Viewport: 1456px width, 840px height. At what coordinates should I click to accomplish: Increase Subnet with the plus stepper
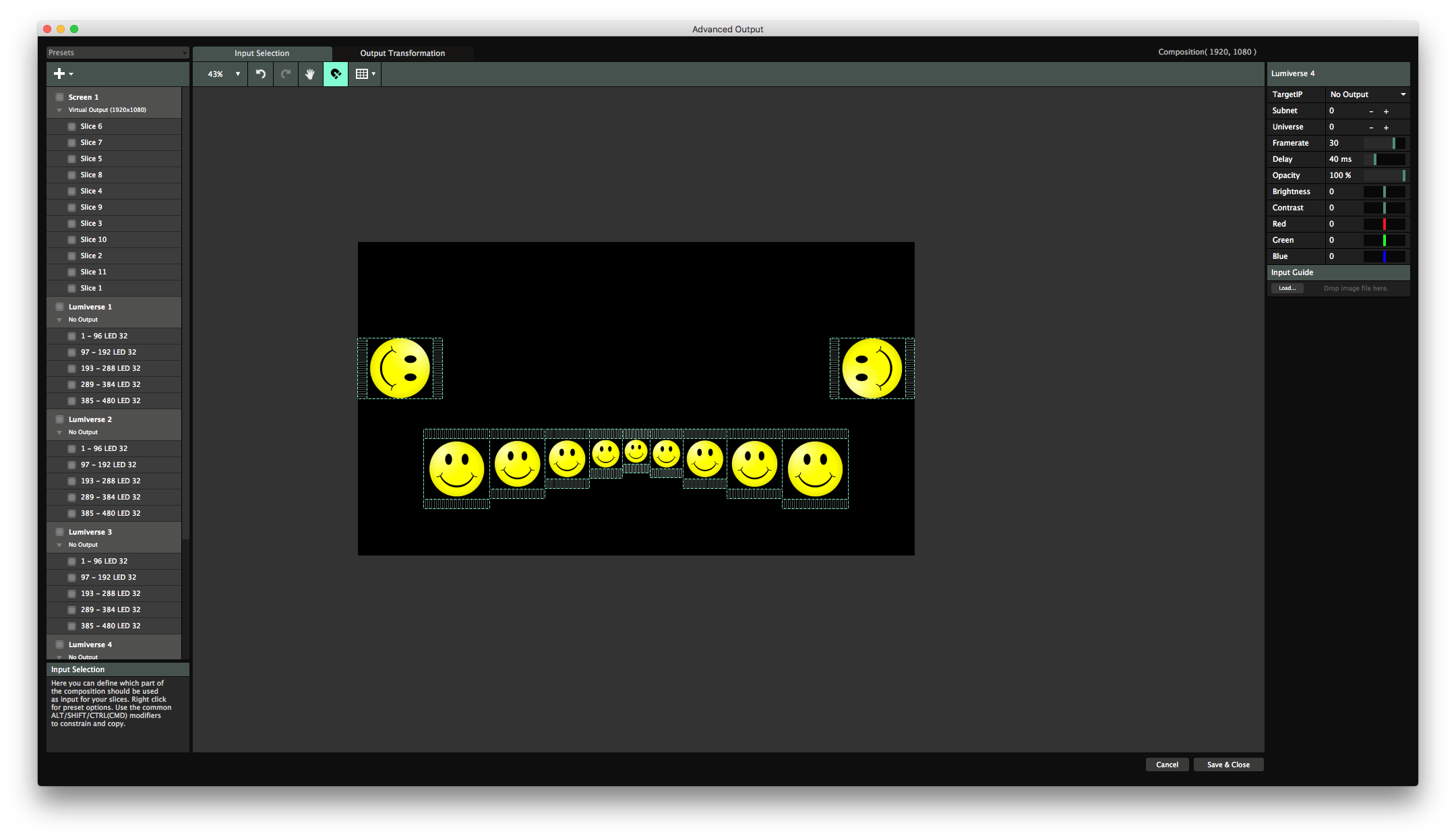(x=1386, y=111)
